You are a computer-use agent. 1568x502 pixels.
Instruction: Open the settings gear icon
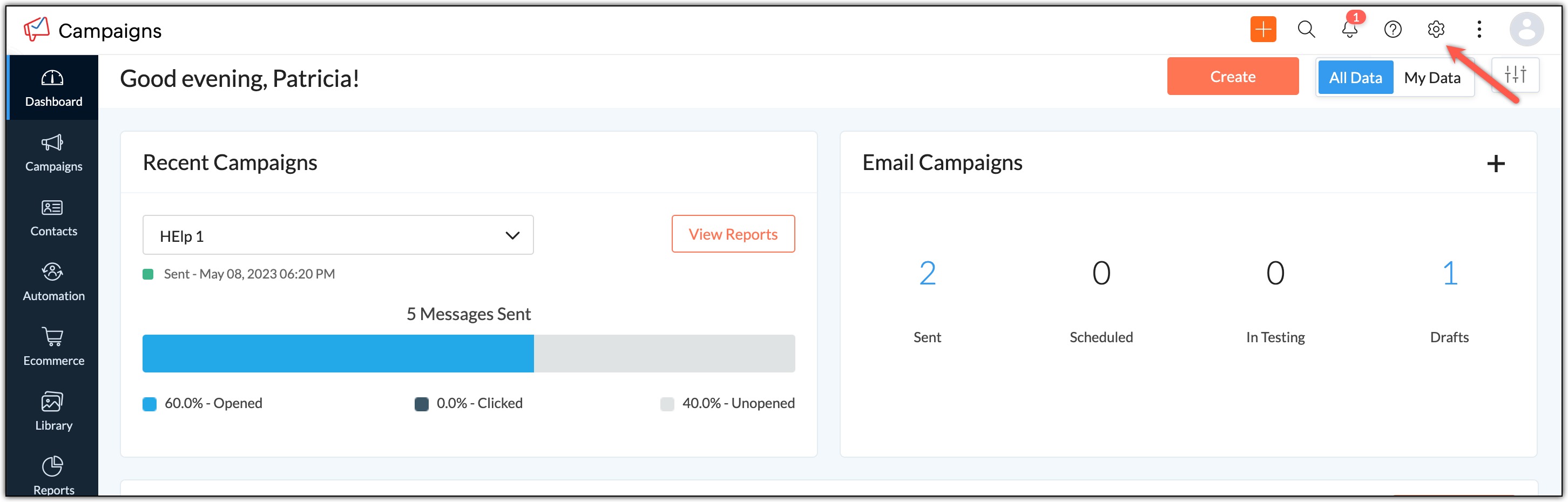1435,29
